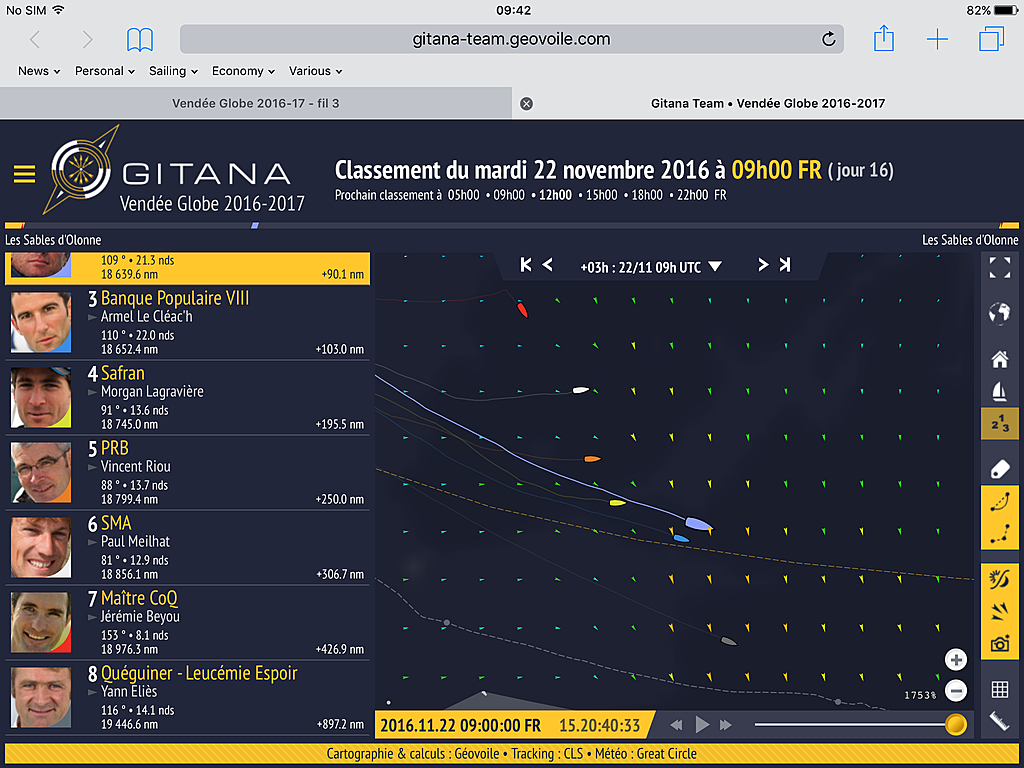Expand arrow beside Yann Eliès name
The image size is (1024, 768).
click(93, 692)
